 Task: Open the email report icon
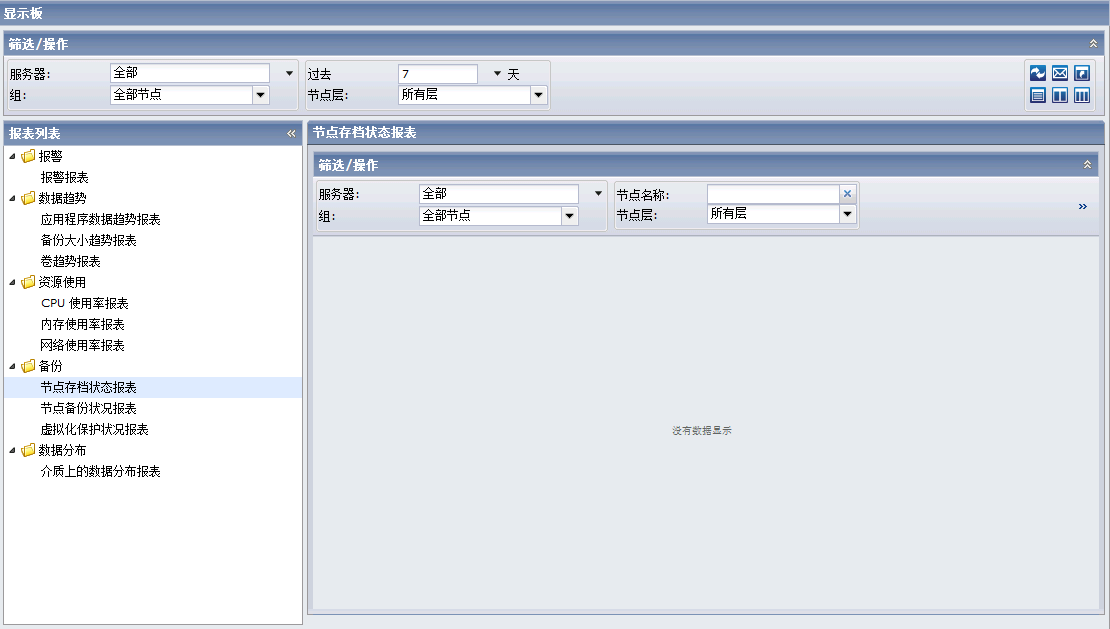tap(1060, 73)
